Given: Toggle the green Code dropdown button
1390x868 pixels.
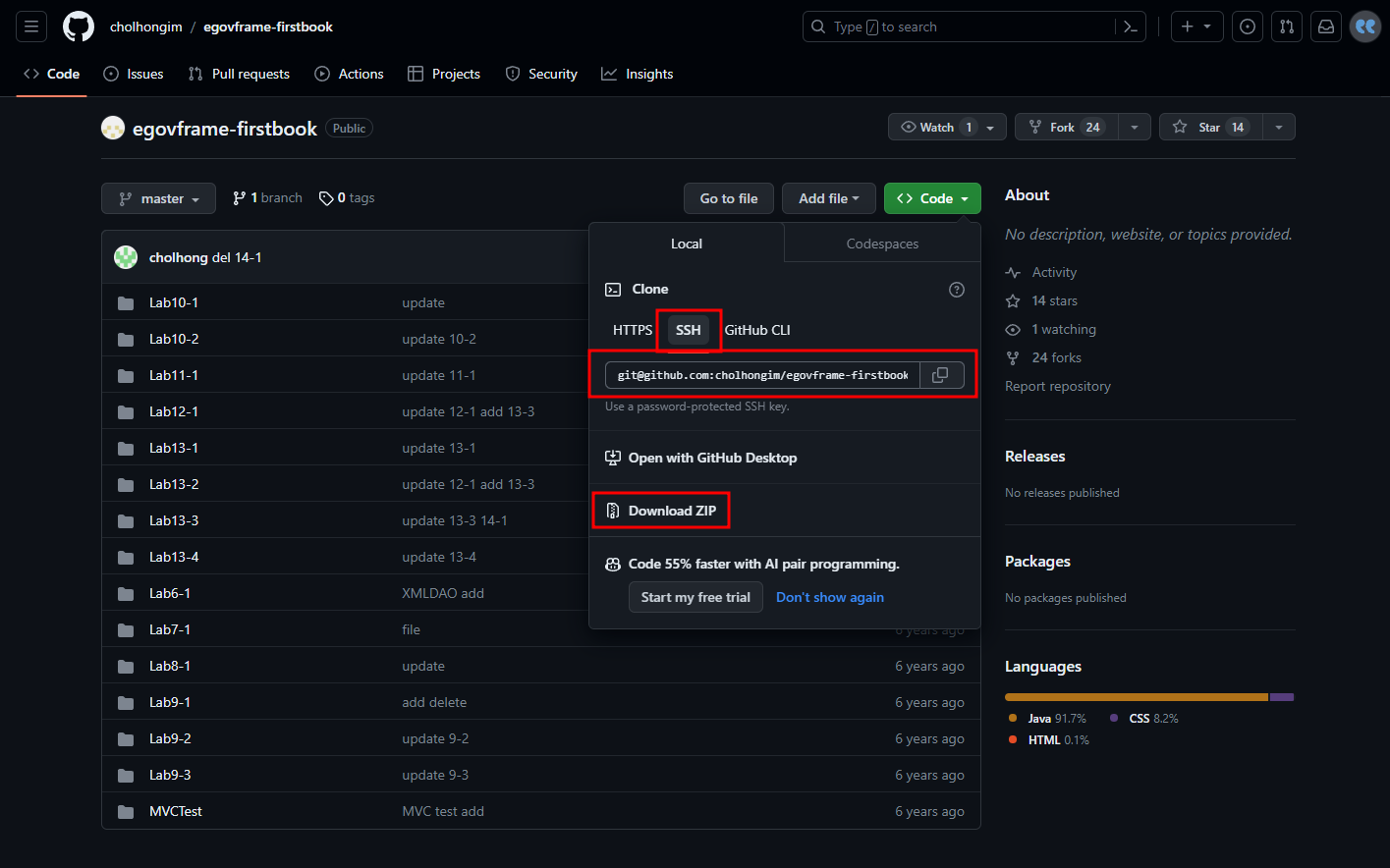Looking at the screenshot, I should tap(932, 198).
